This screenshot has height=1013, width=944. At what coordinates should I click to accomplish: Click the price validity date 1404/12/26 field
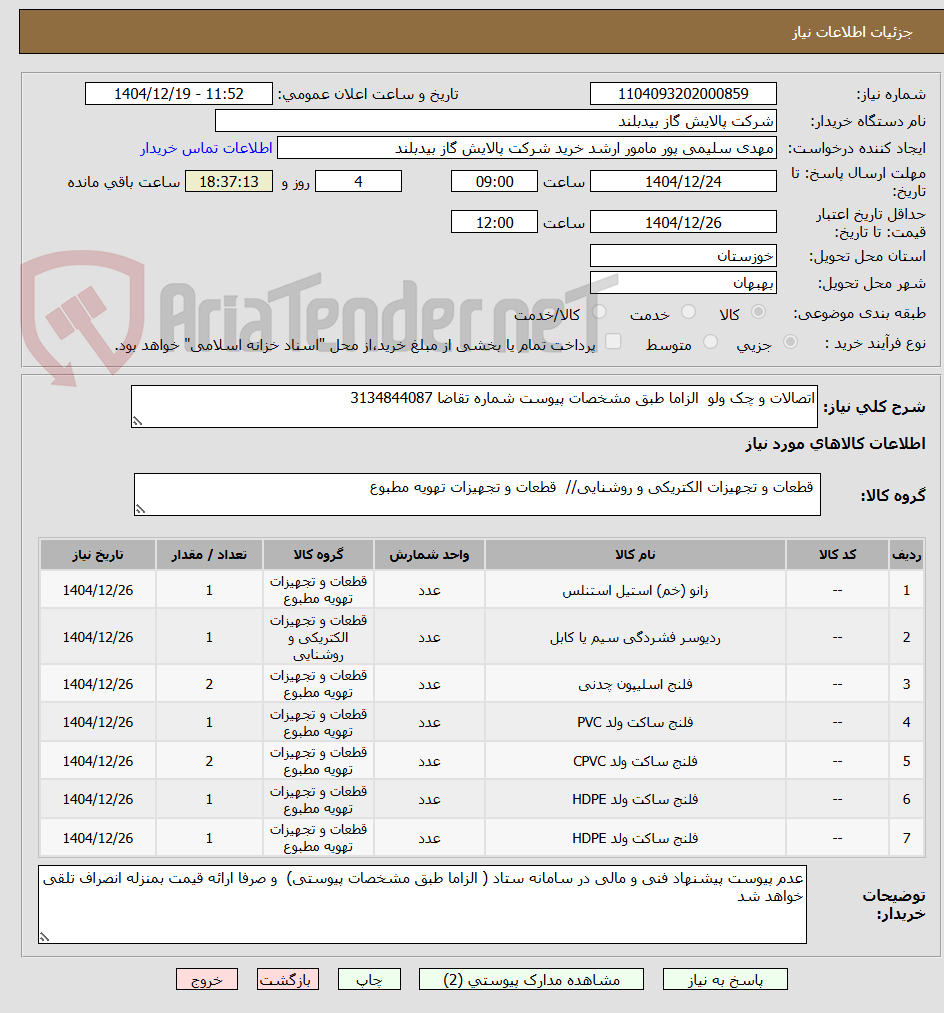[683, 222]
